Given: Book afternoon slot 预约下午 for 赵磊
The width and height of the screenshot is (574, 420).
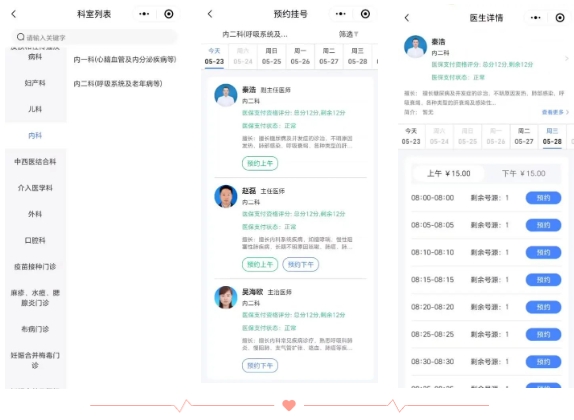Looking at the screenshot, I should [301, 264].
